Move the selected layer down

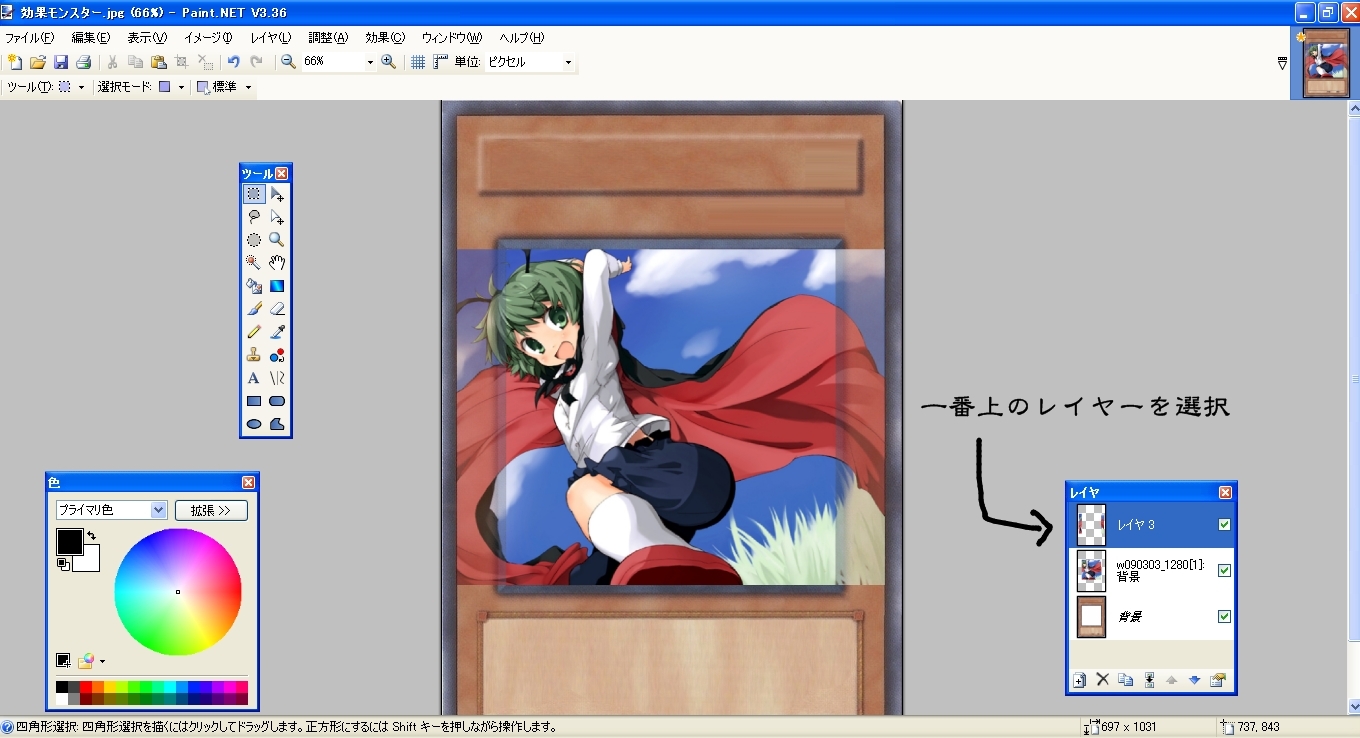click(x=1194, y=680)
